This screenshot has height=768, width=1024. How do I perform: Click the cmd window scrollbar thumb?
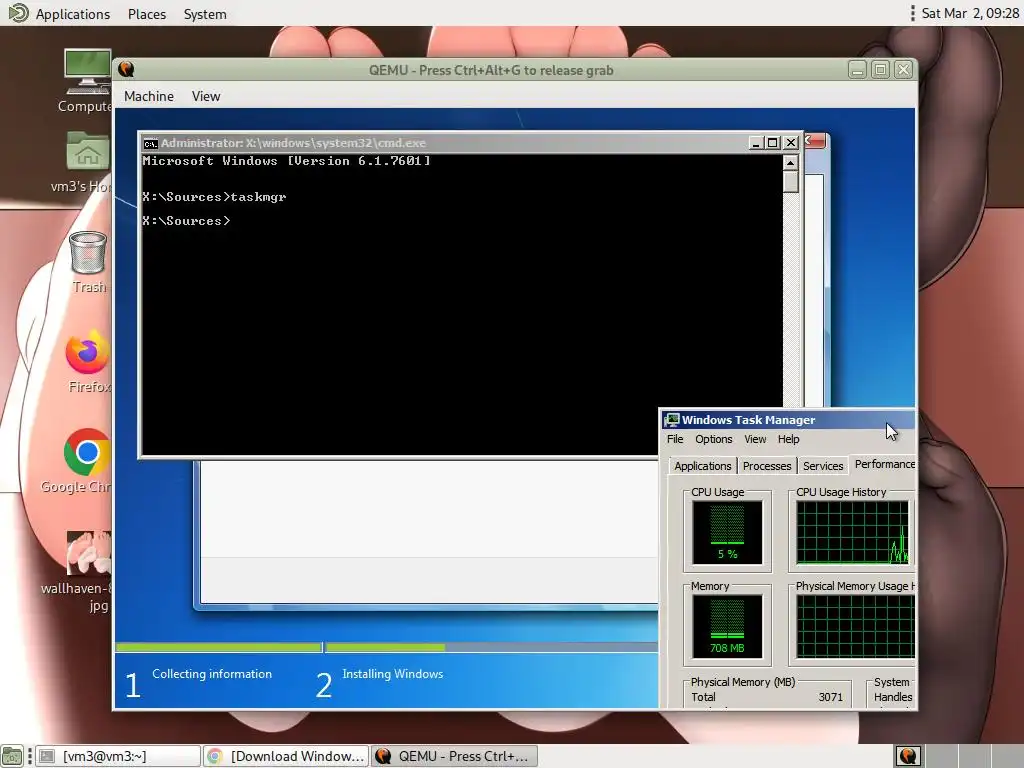pos(790,182)
